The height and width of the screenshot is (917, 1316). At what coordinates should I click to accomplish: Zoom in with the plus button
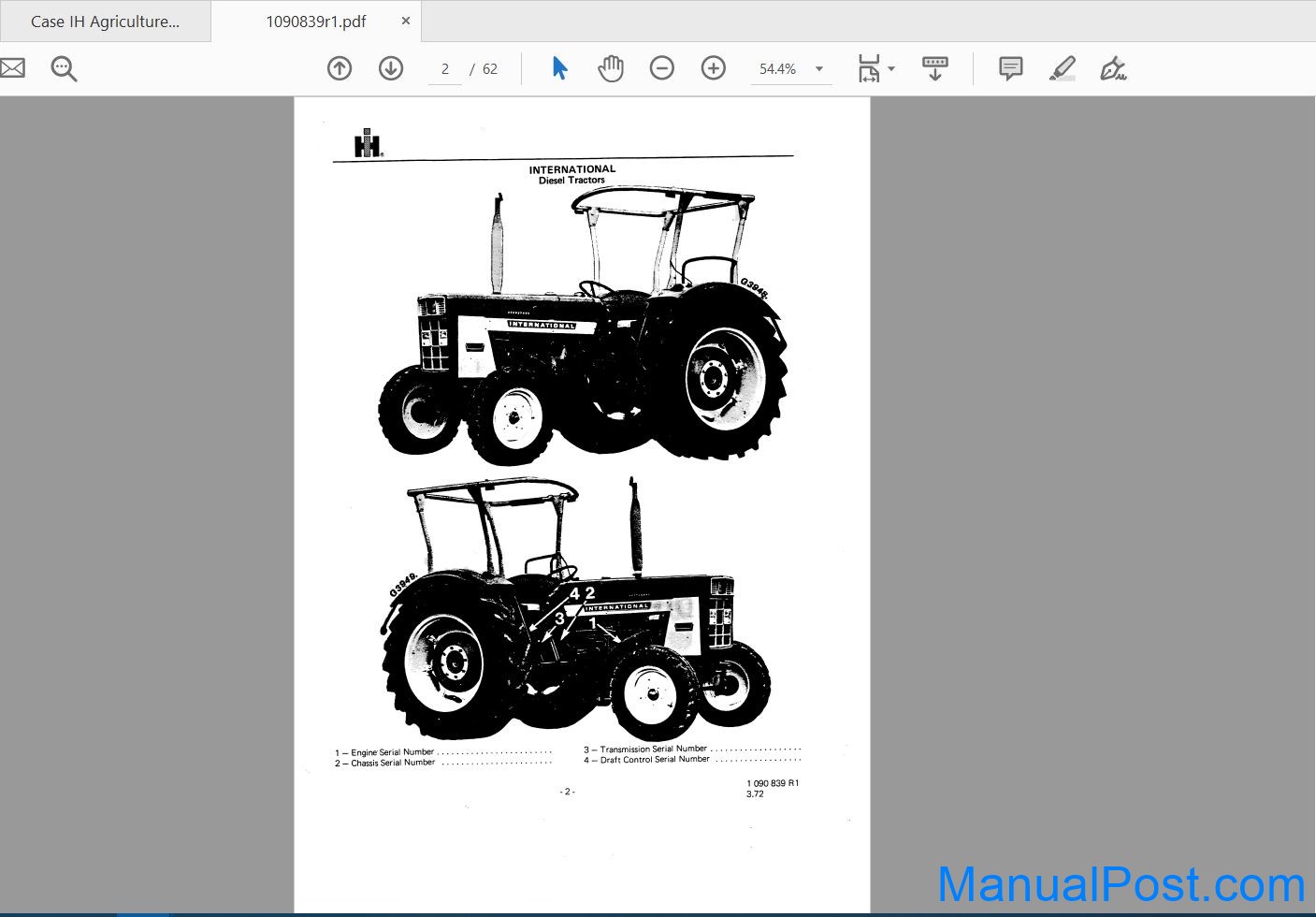714,68
